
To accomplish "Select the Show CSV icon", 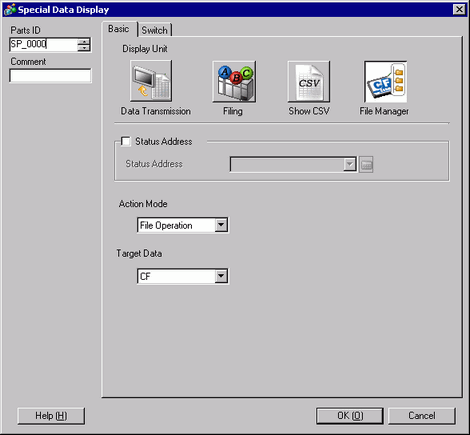I will (x=309, y=81).
